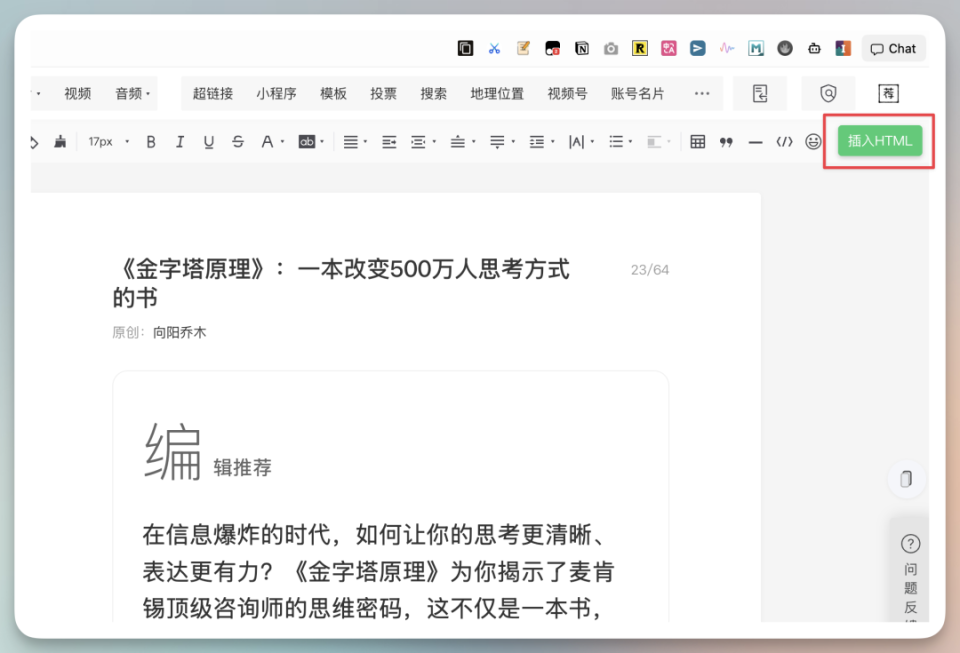The image size is (960, 653).
Task: Click the black extension with red badge
Action: (x=552, y=48)
